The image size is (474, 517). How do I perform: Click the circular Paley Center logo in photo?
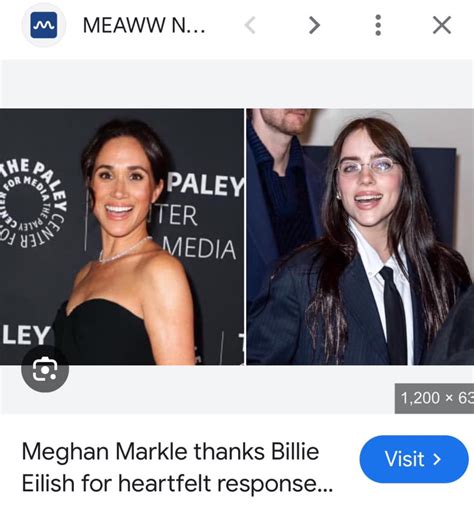pyautogui.click(x=30, y=203)
